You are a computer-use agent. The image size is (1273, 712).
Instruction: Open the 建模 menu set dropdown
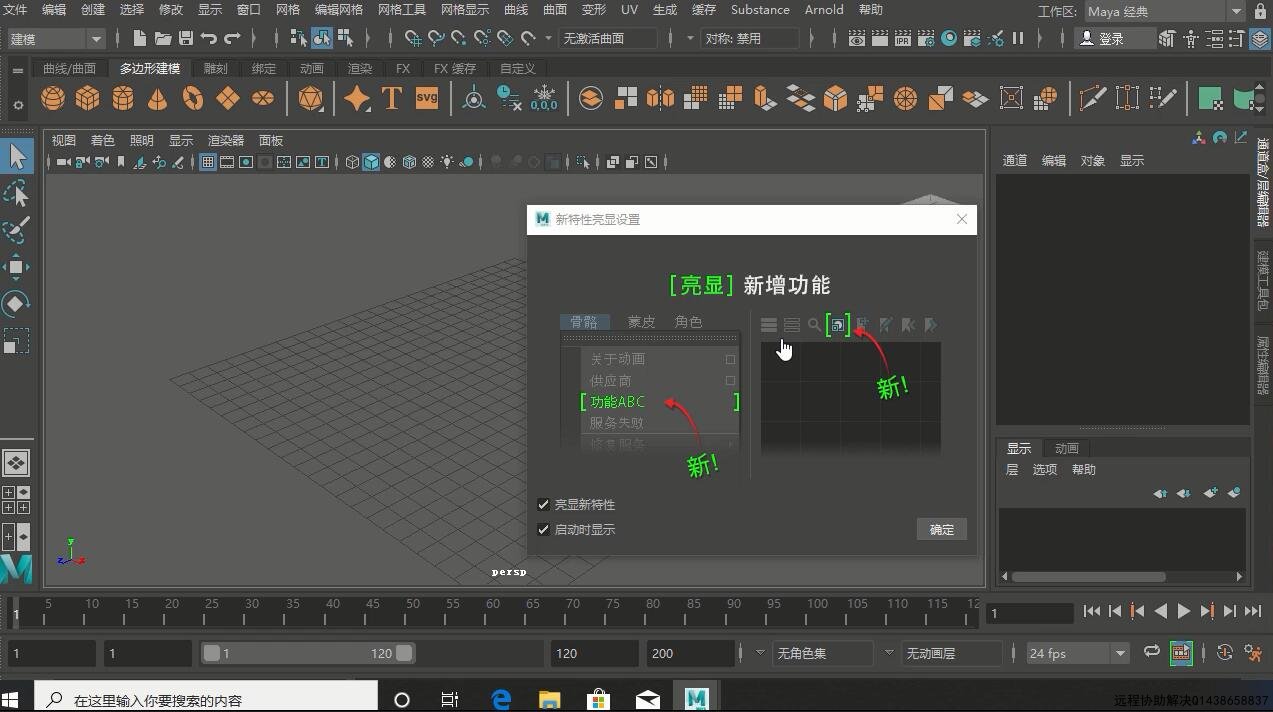coord(55,39)
